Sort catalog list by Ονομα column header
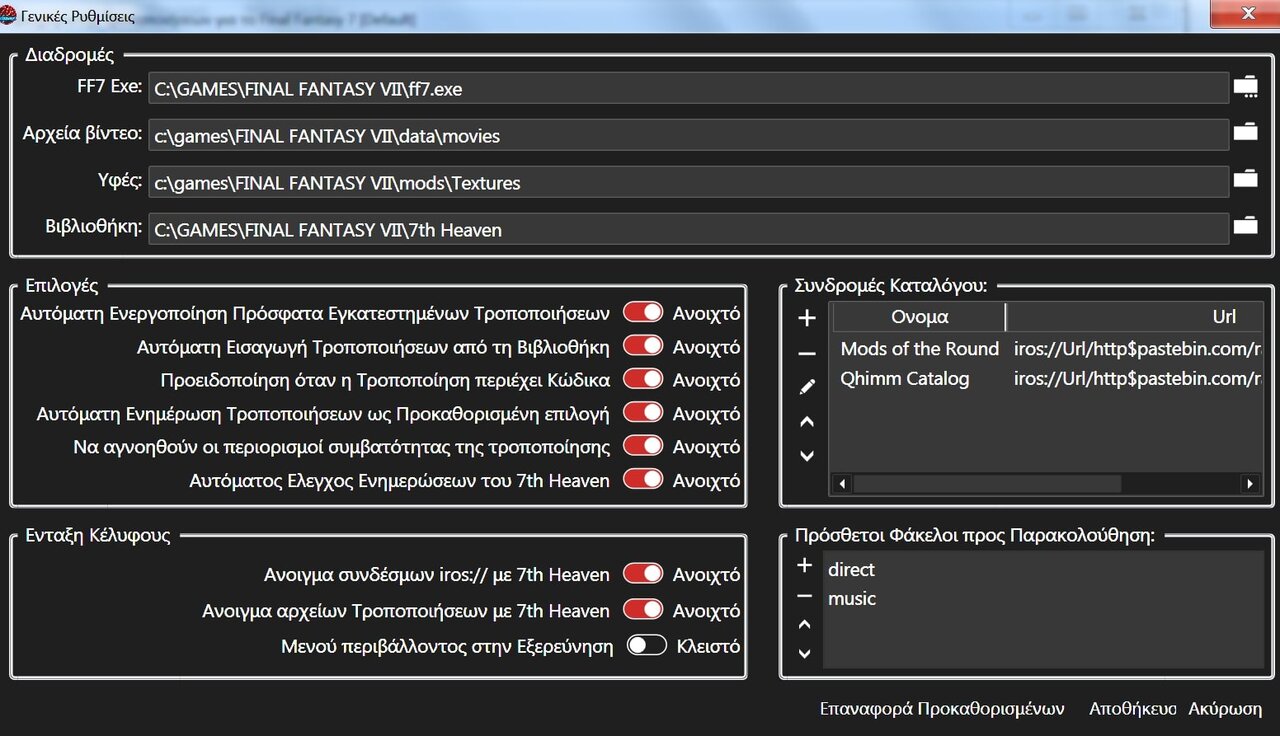1280x736 pixels. click(x=919, y=317)
